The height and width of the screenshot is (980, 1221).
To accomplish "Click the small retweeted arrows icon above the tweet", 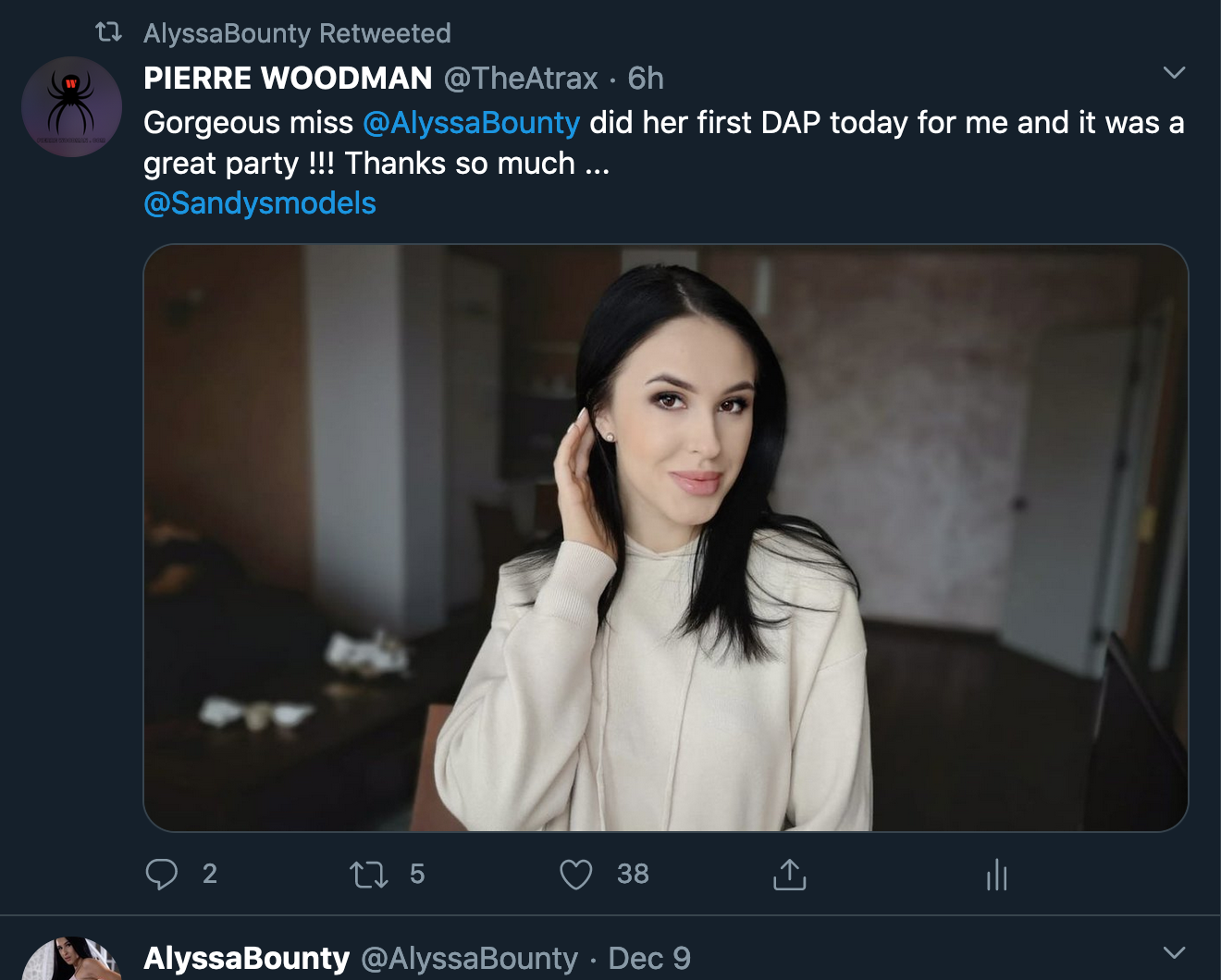I will (109, 33).
